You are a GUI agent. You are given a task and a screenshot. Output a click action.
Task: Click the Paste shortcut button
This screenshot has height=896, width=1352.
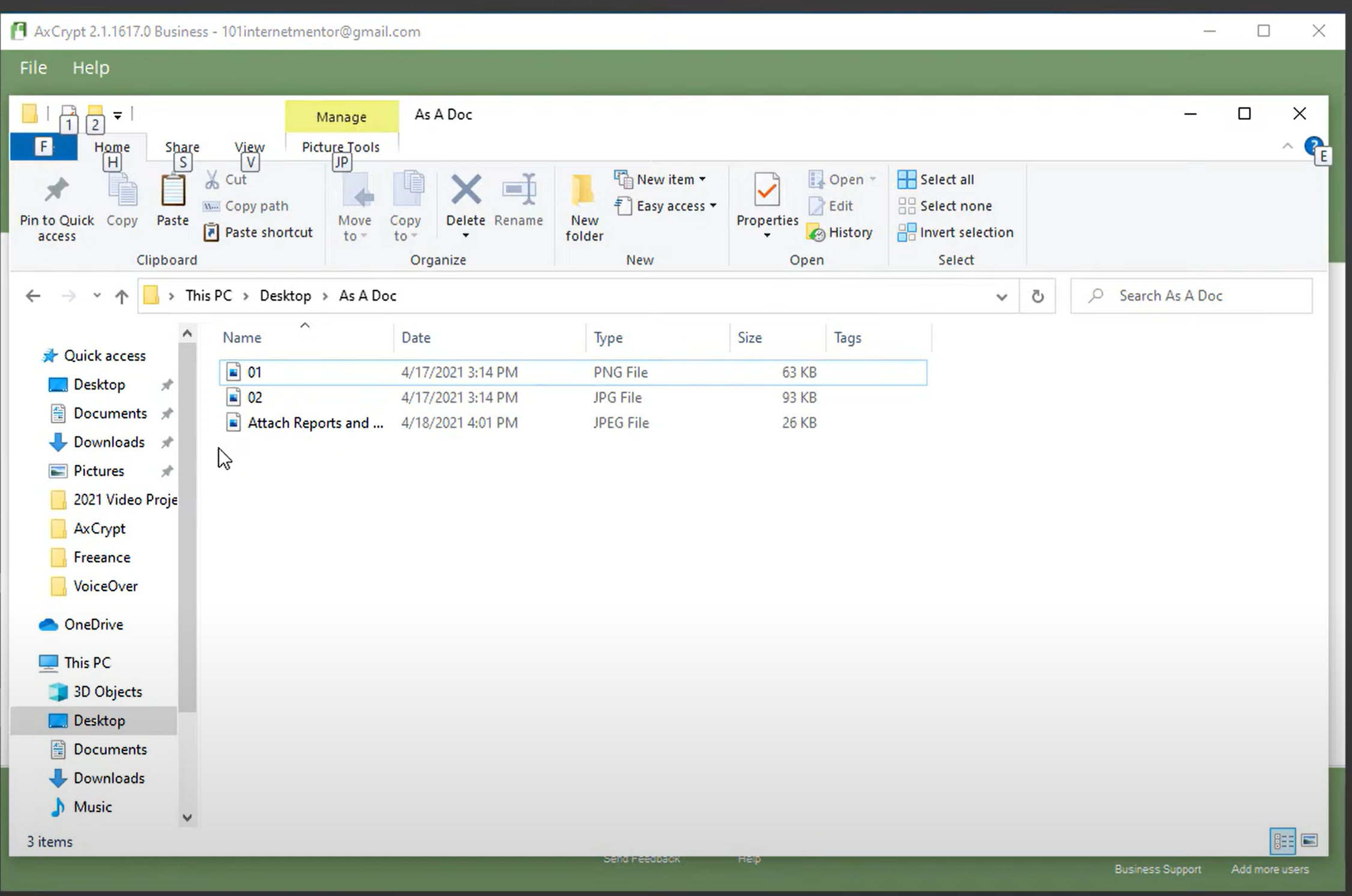click(x=259, y=232)
